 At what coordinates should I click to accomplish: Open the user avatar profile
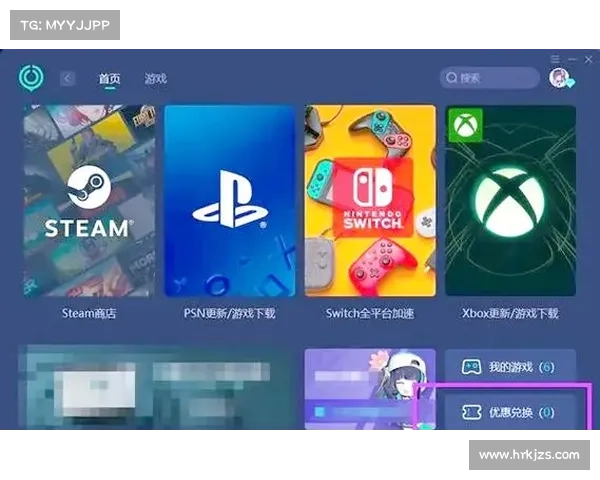coord(559,78)
